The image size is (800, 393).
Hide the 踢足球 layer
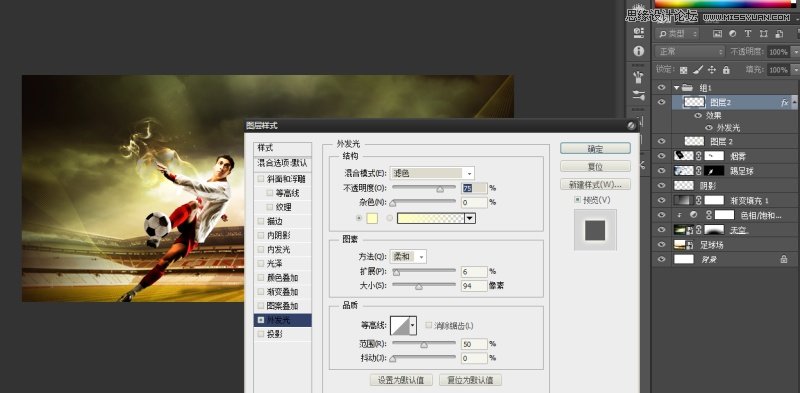pos(662,170)
